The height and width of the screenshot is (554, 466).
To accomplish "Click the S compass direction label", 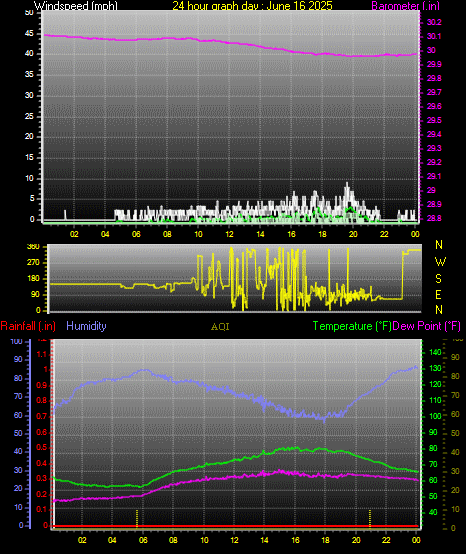I will 438,279.
